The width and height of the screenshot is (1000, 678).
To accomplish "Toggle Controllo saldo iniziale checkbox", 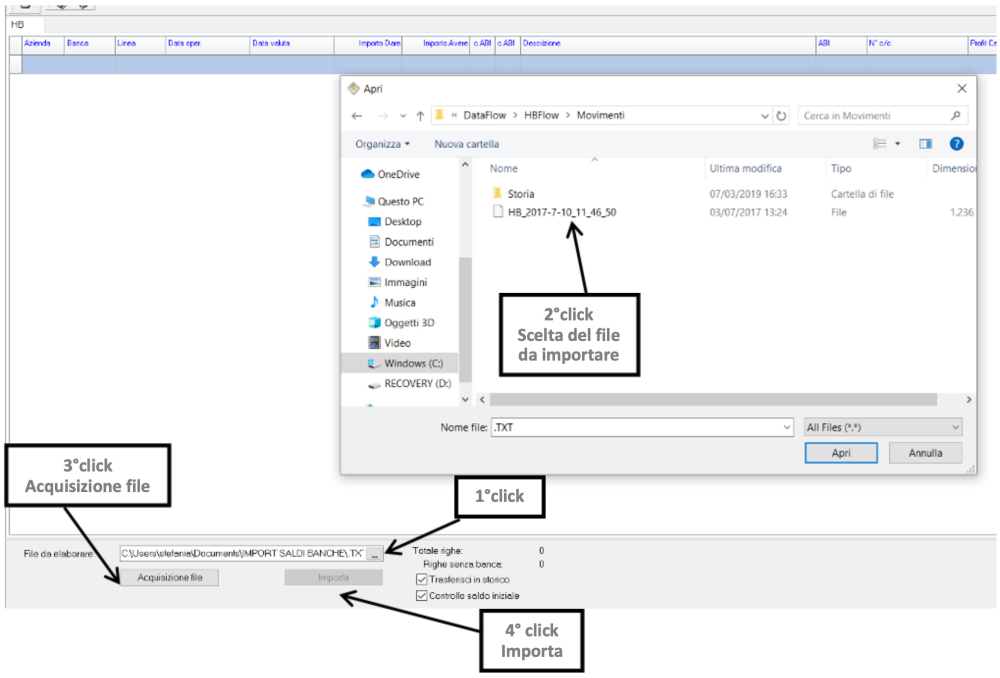I will pyautogui.click(x=421, y=596).
